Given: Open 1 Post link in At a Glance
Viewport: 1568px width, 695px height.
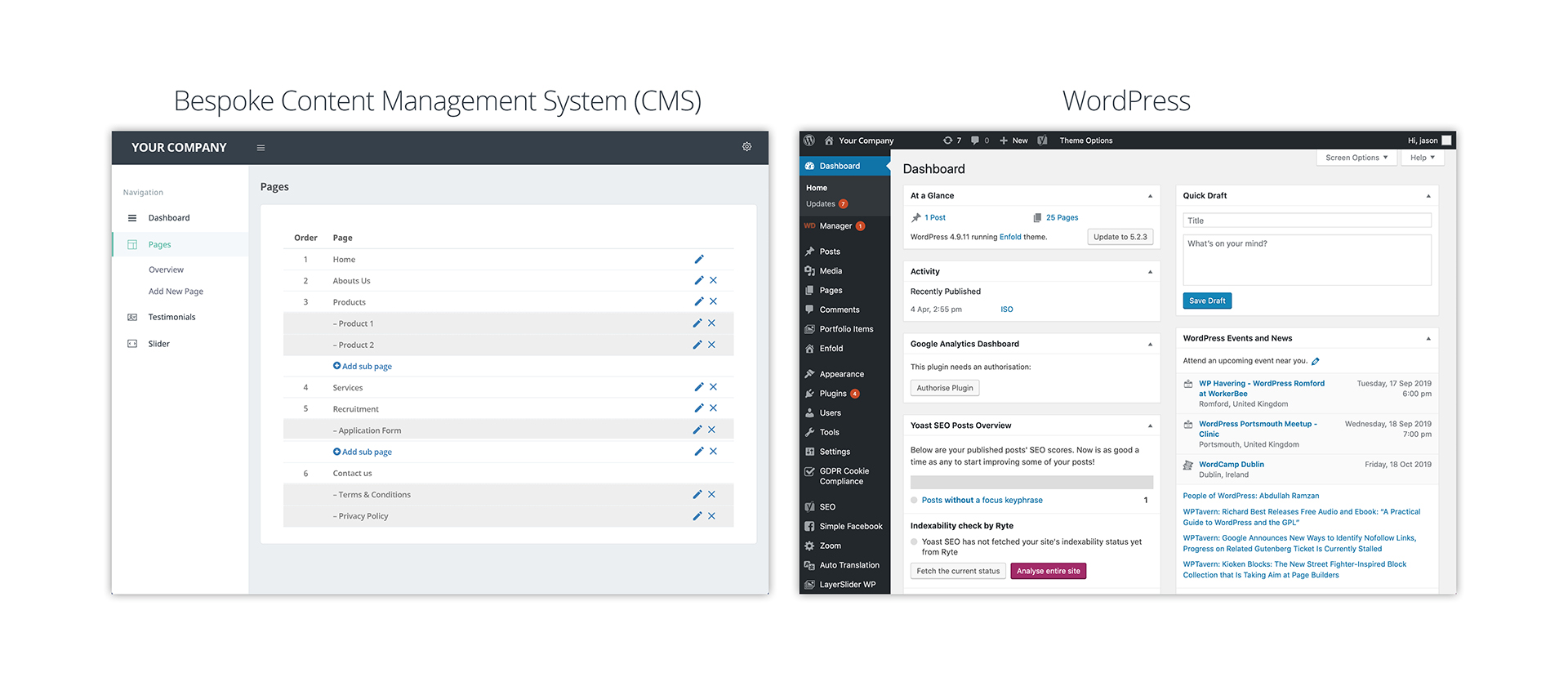Looking at the screenshot, I should pyautogui.click(x=935, y=218).
